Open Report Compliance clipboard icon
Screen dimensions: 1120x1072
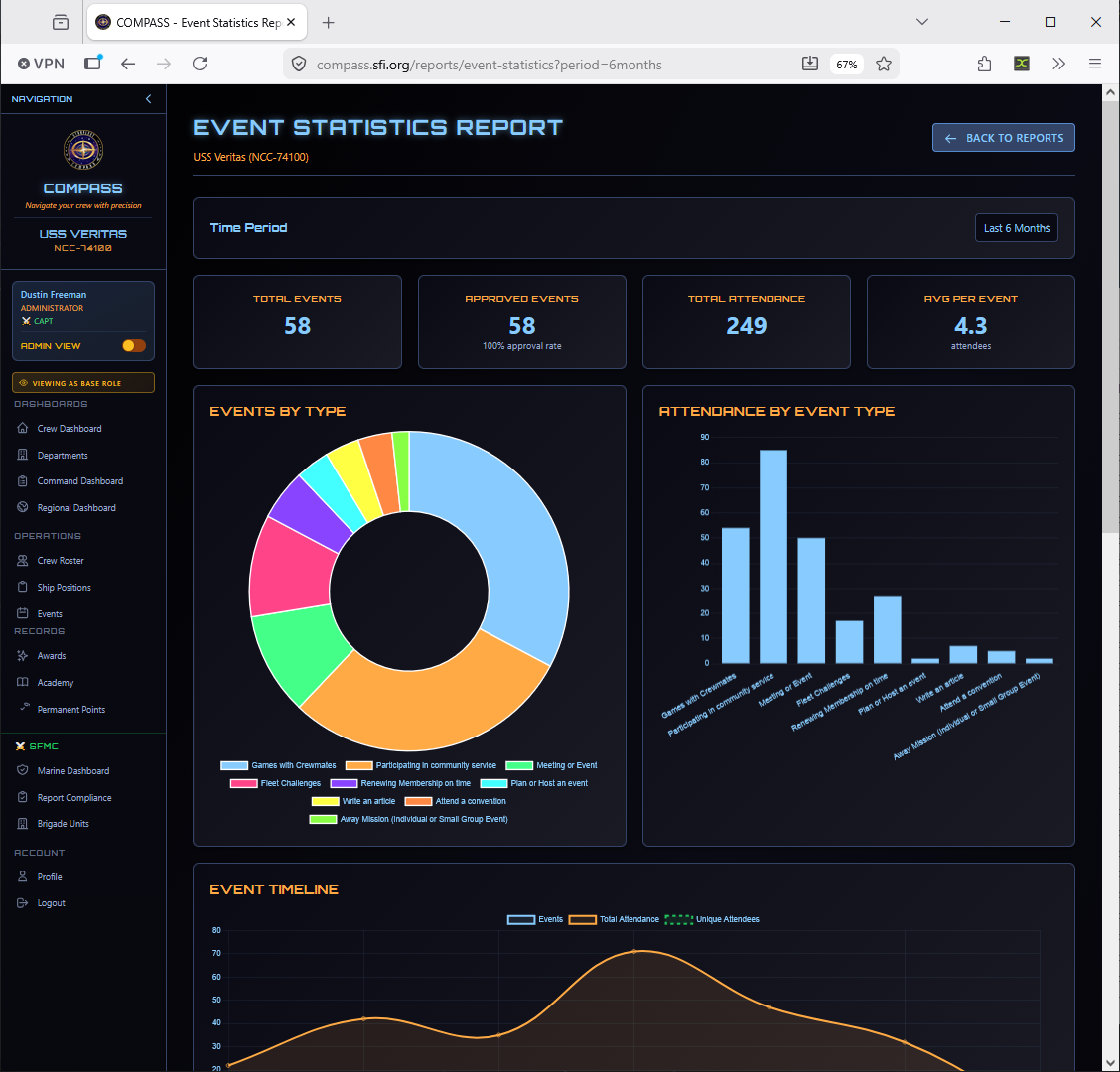point(23,797)
